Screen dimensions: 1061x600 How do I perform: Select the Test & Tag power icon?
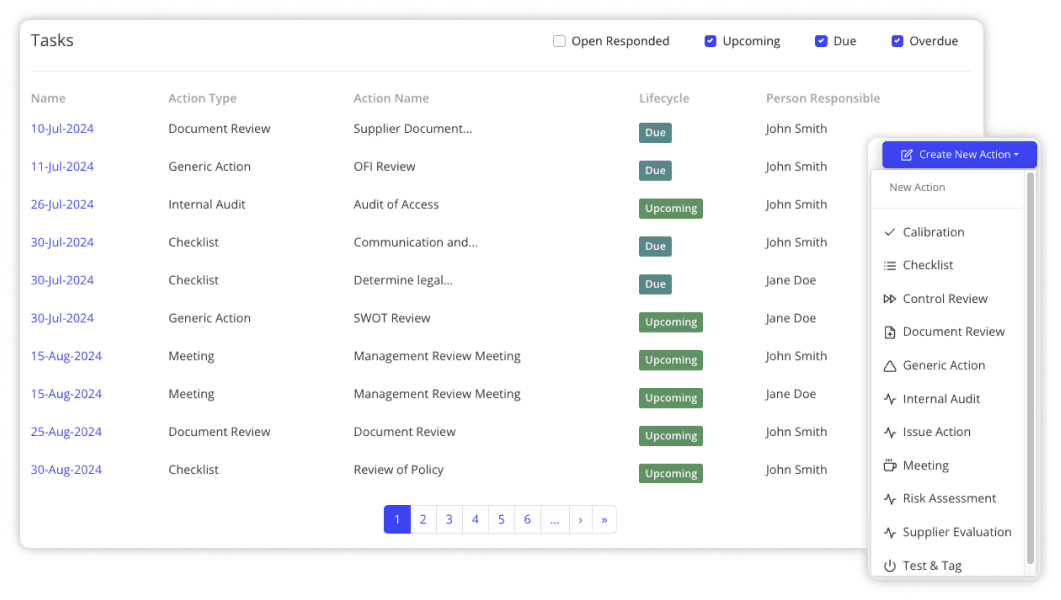[889, 565]
